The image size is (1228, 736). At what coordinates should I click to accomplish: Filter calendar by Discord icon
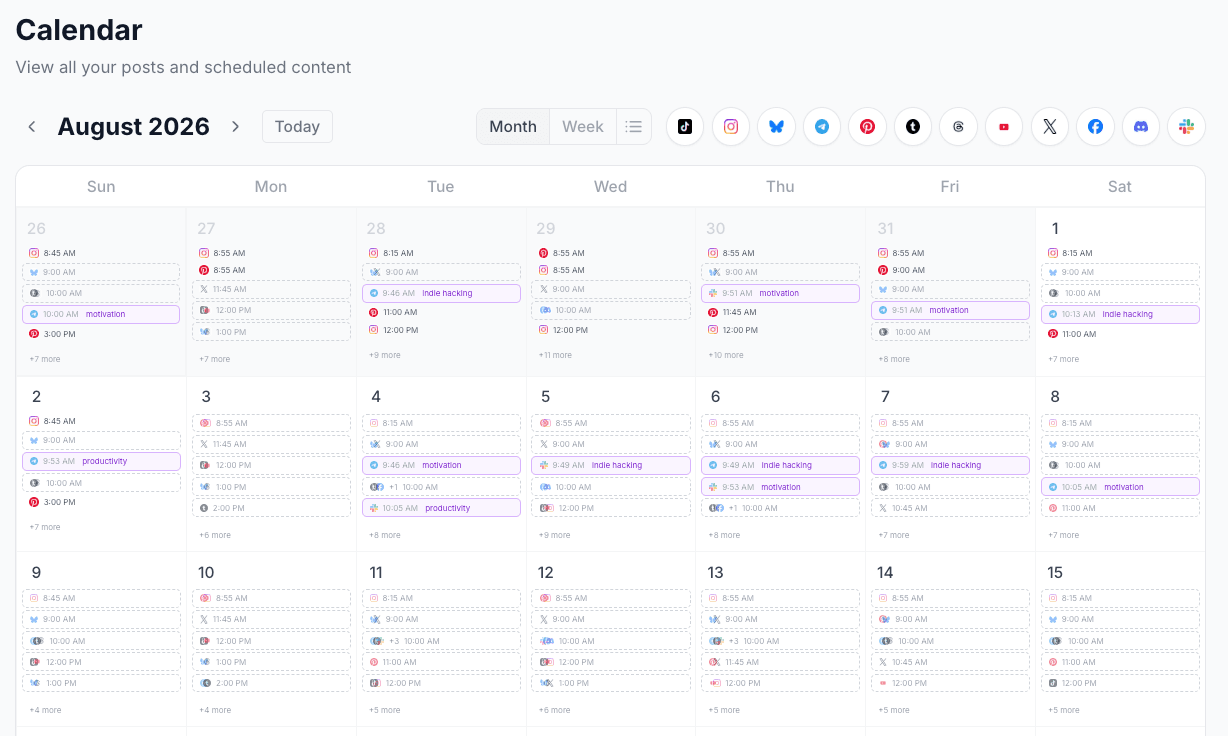pos(1140,127)
